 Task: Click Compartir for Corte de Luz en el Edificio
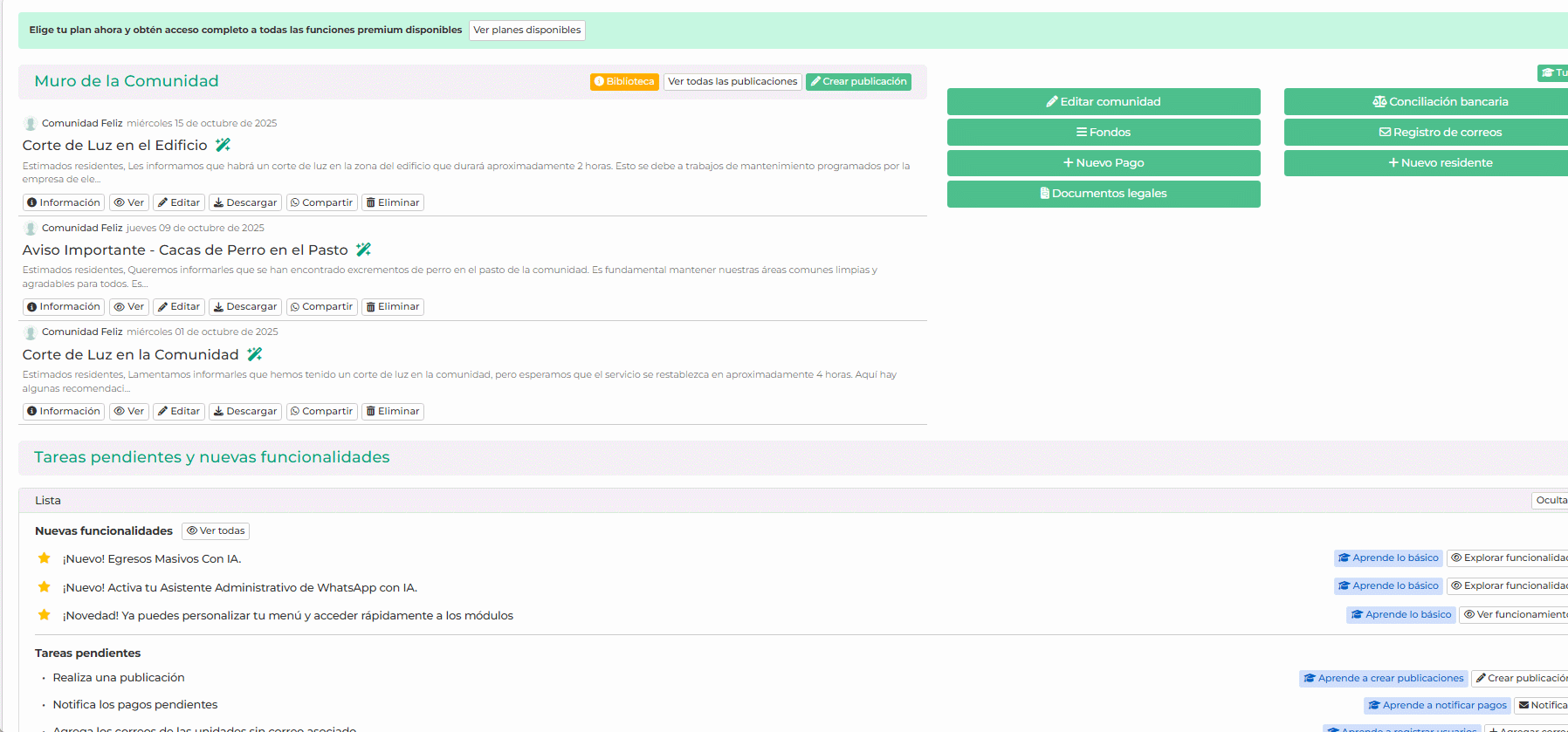point(321,202)
